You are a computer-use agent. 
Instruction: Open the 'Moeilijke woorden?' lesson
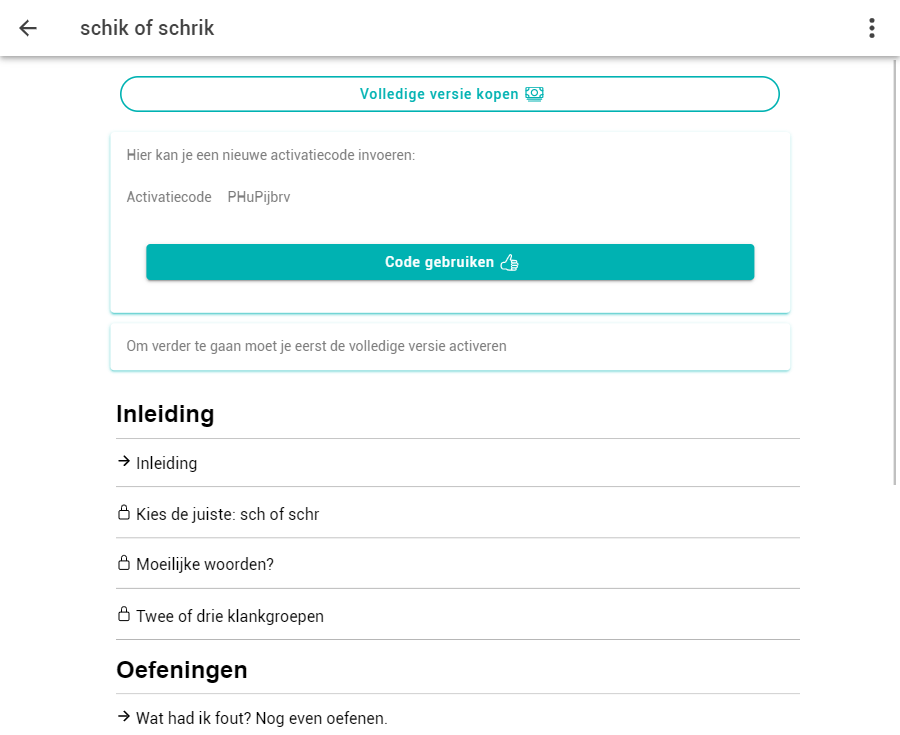205,564
